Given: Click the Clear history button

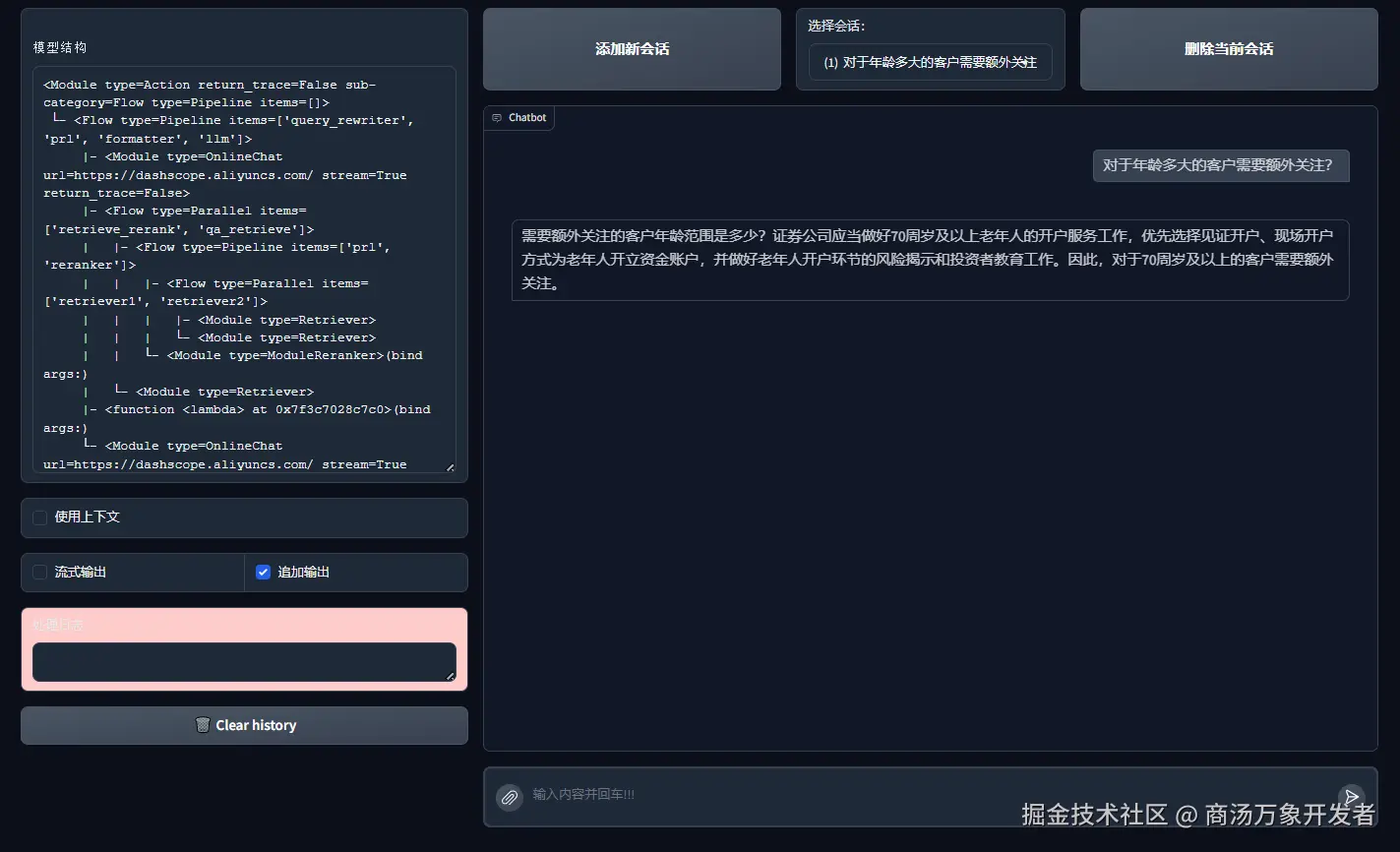Looking at the screenshot, I should click(244, 725).
